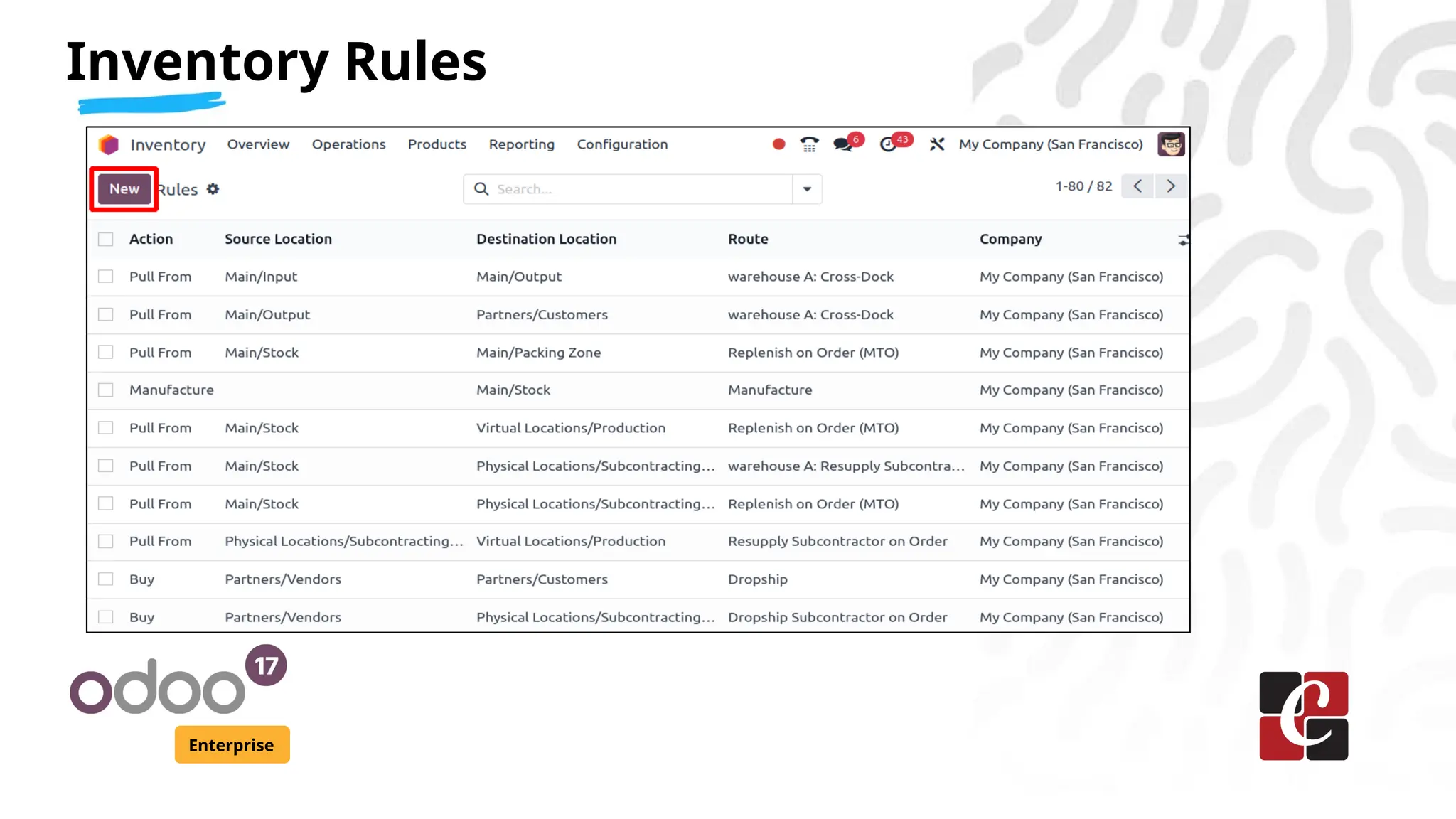Click the Manufacture action cell
Viewport: 1456px width, 819px height.
(171, 390)
